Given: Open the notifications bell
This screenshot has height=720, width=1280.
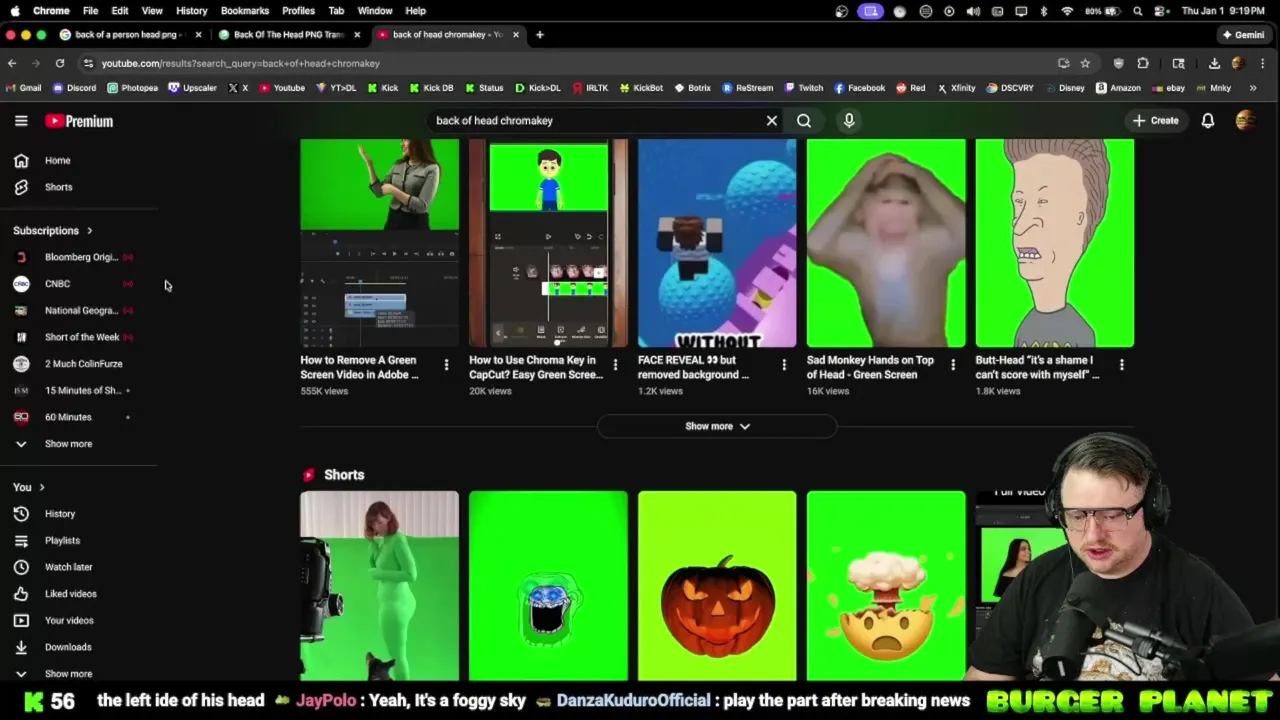Looking at the screenshot, I should (x=1208, y=121).
